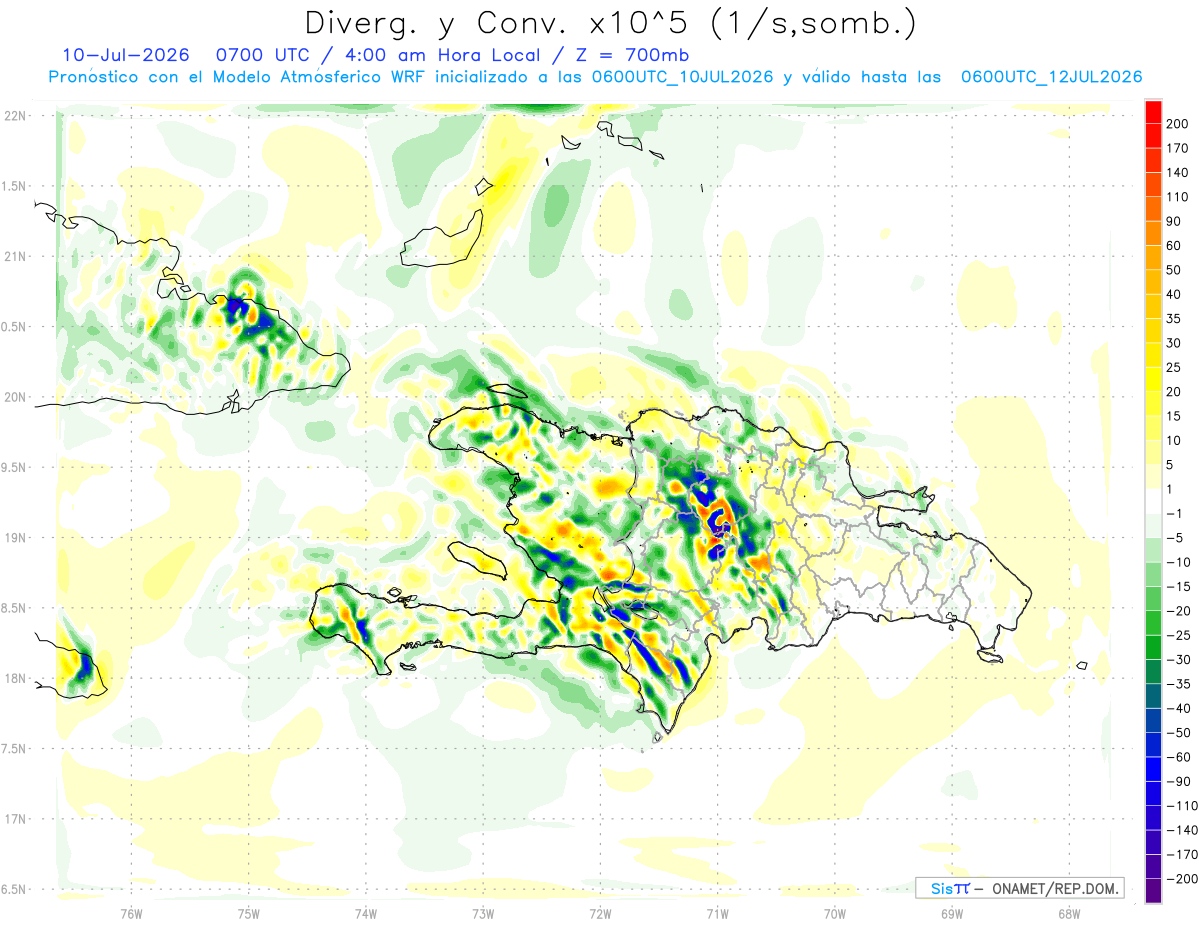Screen dimensions: 1200x927
Task: Click the 'SisTT' logo text
Action: (950, 889)
